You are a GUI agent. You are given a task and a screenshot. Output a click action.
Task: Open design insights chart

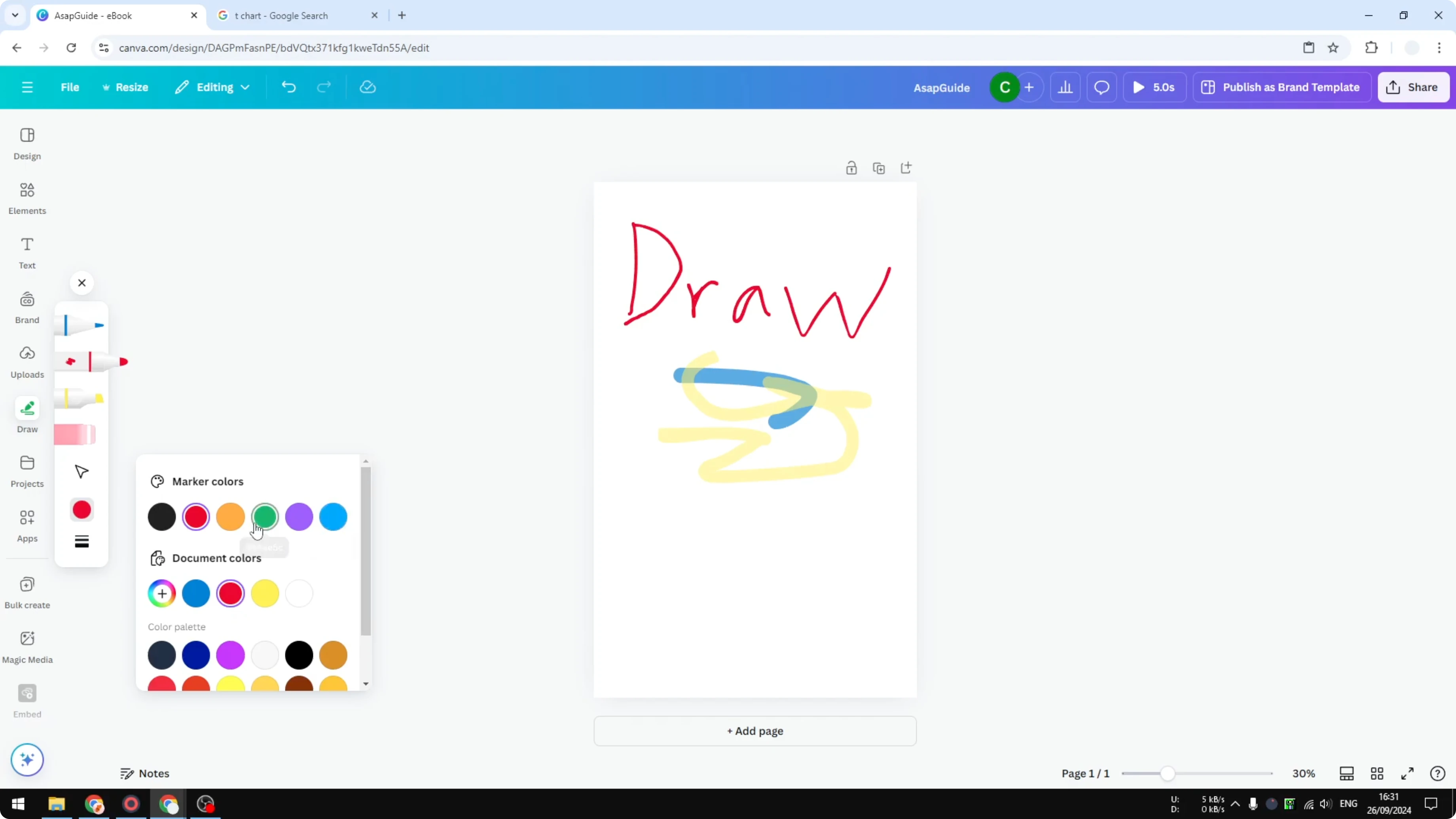[1065, 87]
